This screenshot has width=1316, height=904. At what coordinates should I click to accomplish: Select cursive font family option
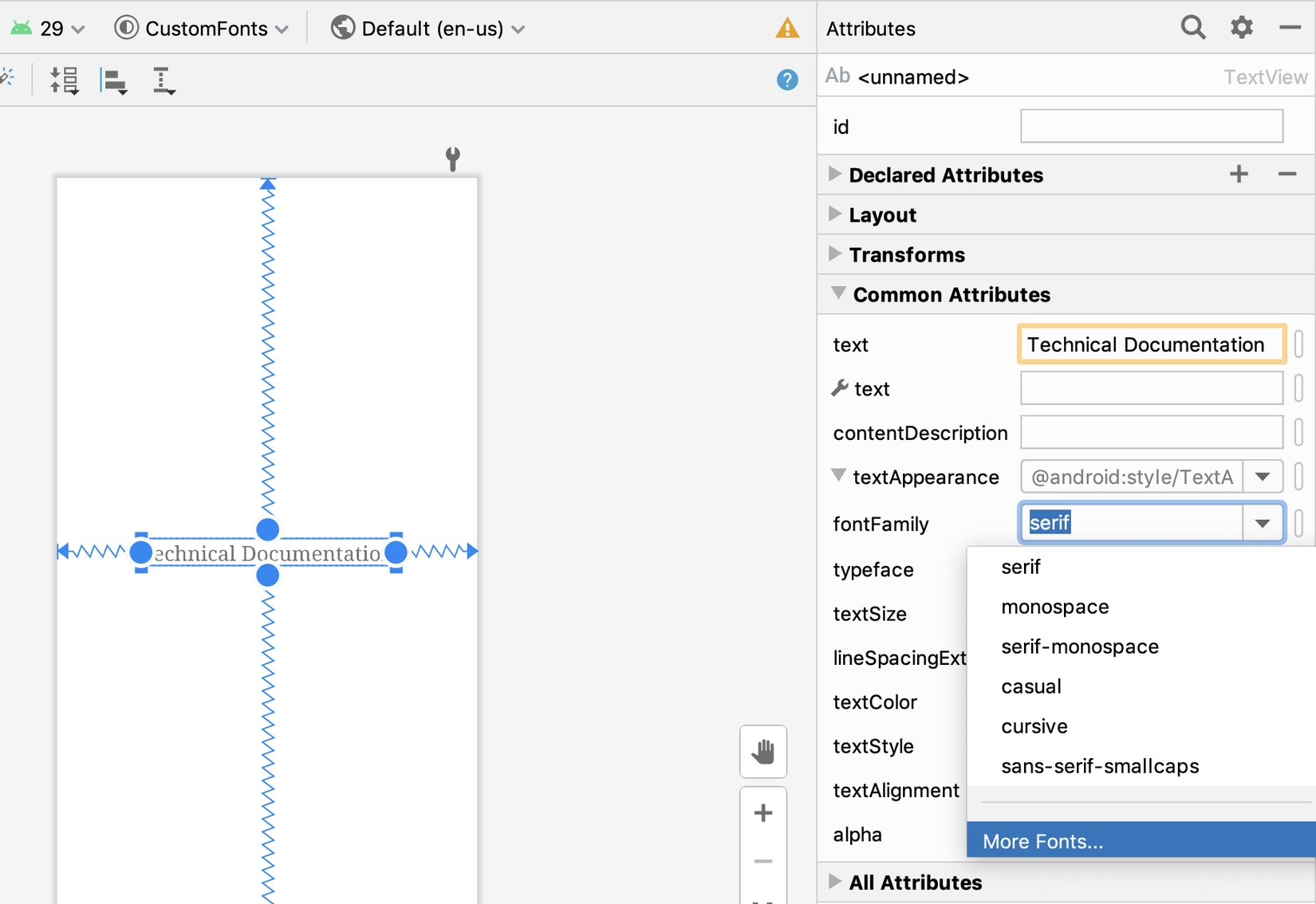[1034, 726]
